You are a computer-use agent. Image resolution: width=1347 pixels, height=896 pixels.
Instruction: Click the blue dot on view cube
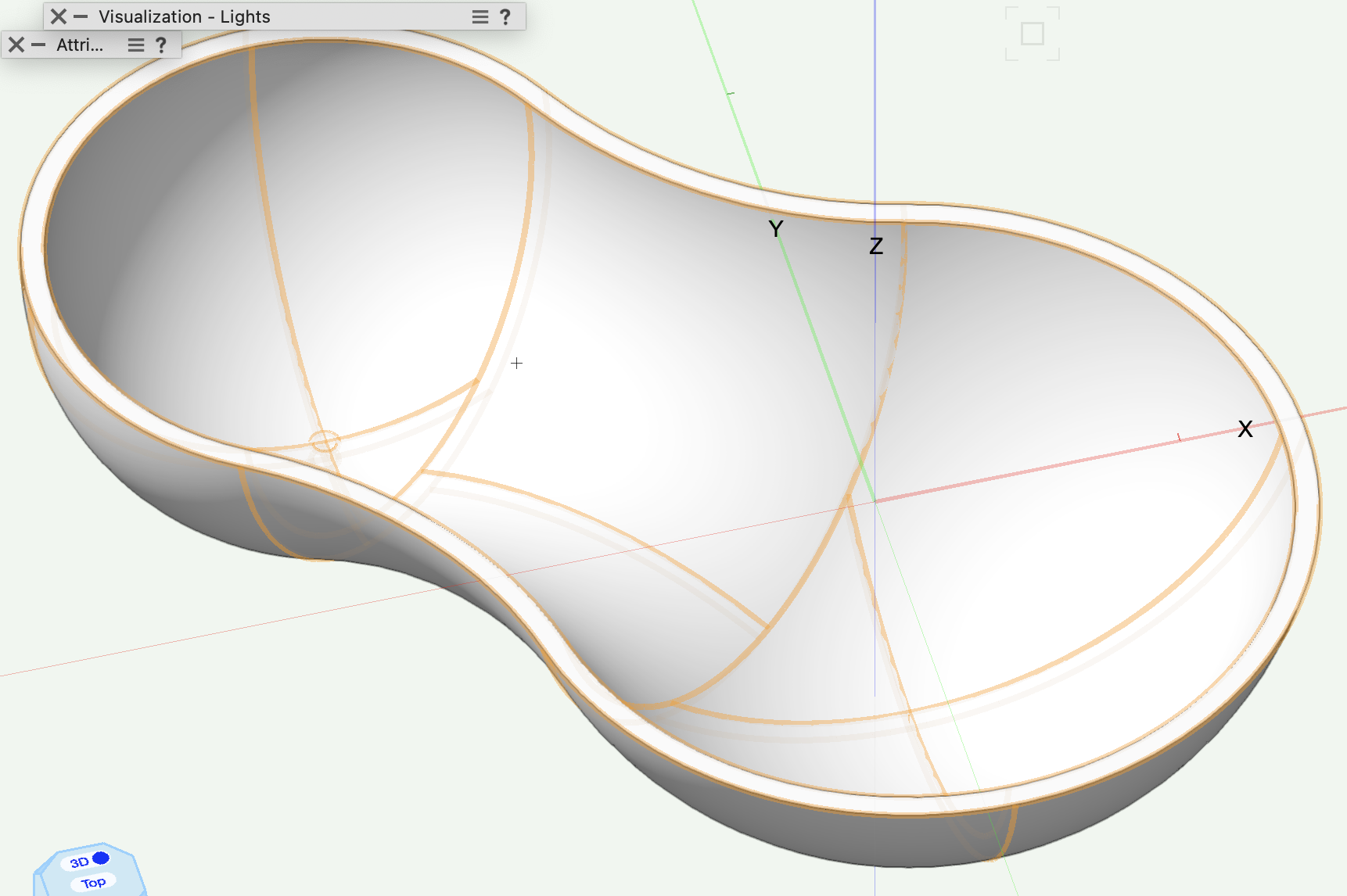(101, 858)
